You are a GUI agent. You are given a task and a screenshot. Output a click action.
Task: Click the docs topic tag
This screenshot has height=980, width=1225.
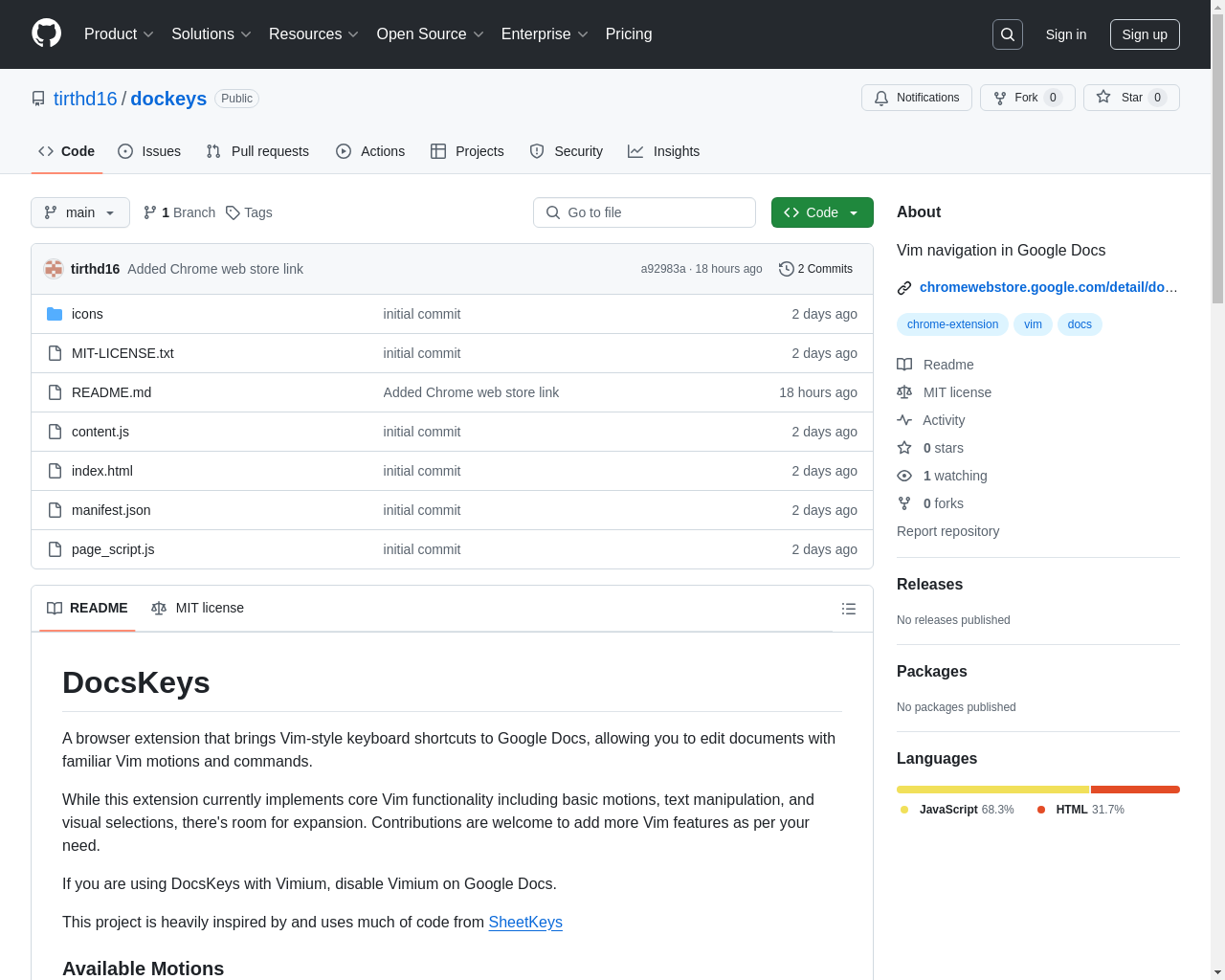[x=1080, y=324]
